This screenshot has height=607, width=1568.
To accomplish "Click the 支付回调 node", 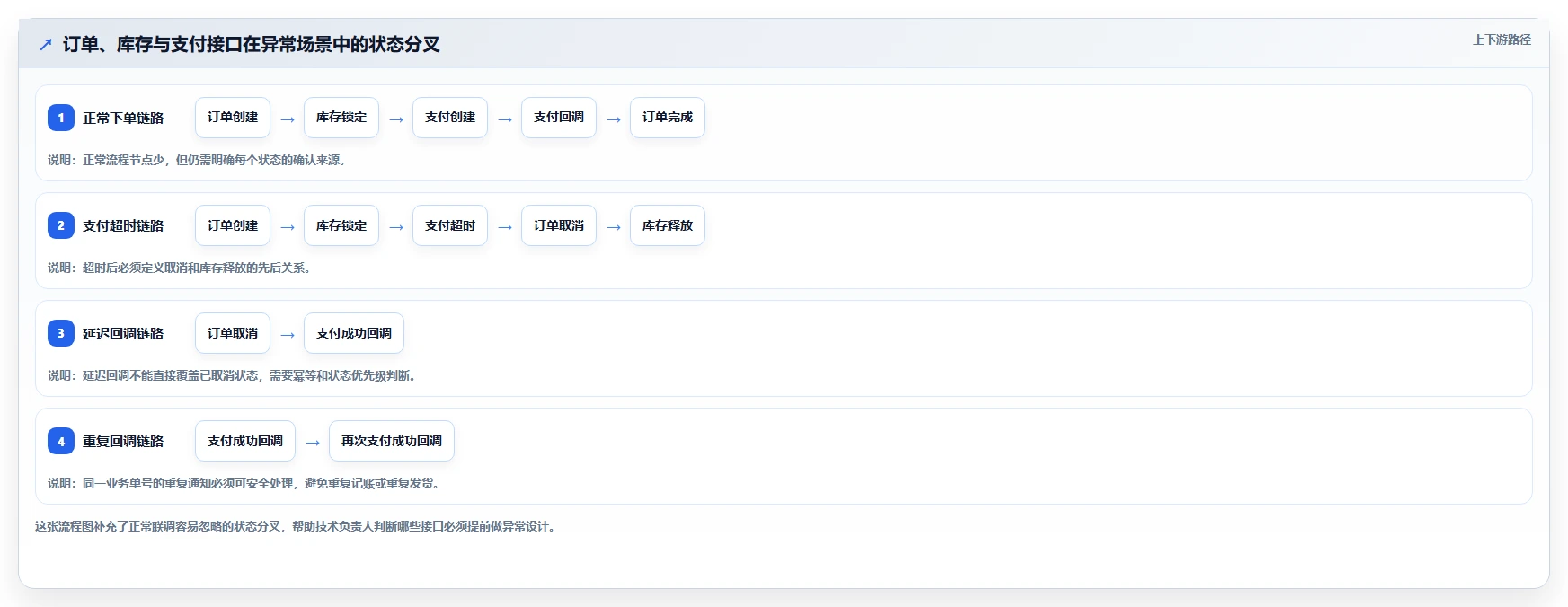I will pyautogui.click(x=559, y=118).
